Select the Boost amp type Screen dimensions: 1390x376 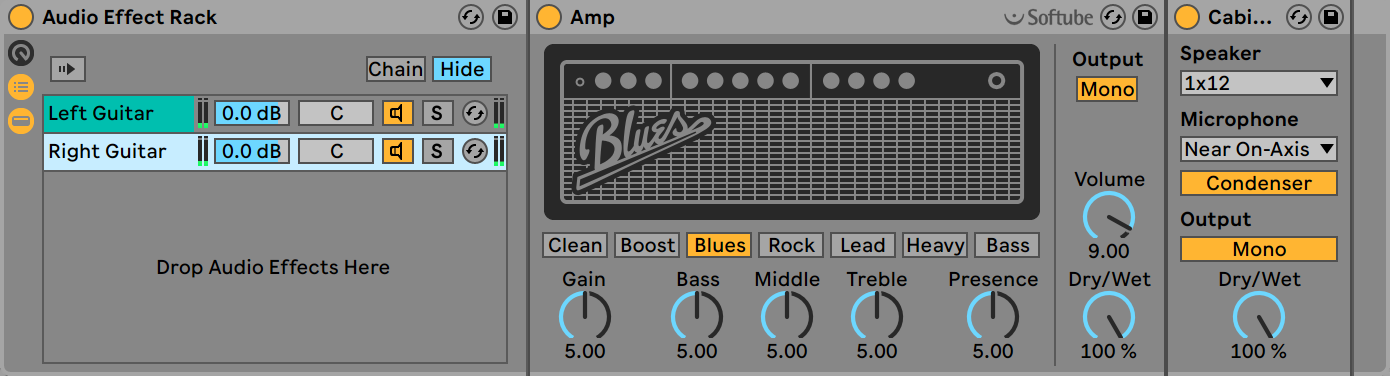[647, 245]
